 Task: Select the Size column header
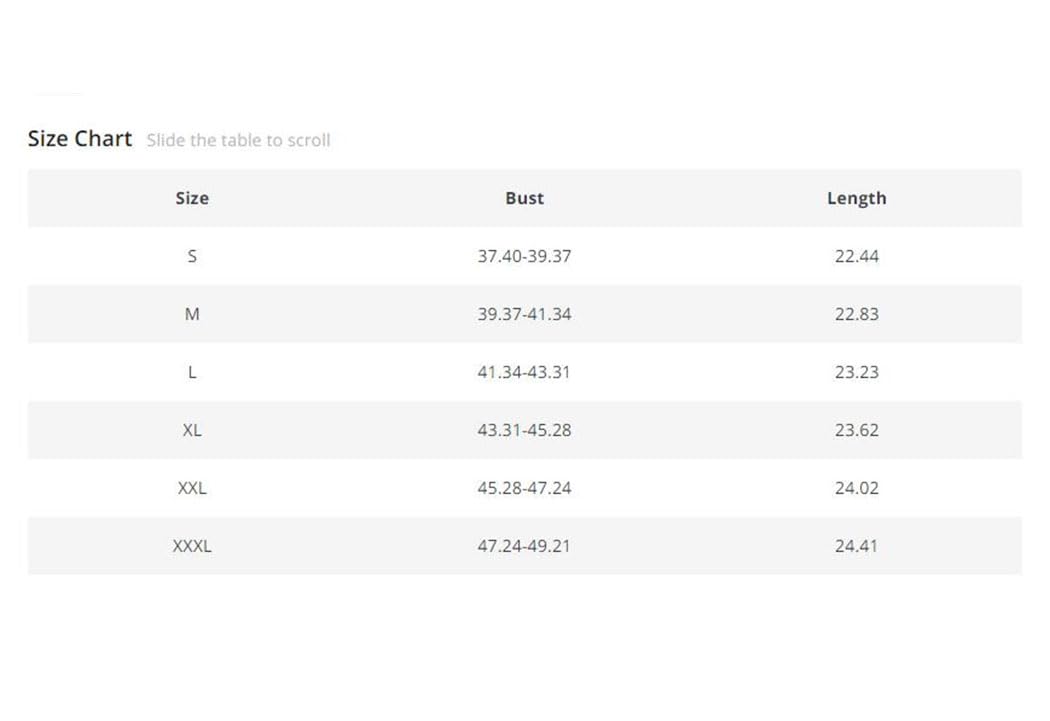coord(192,198)
